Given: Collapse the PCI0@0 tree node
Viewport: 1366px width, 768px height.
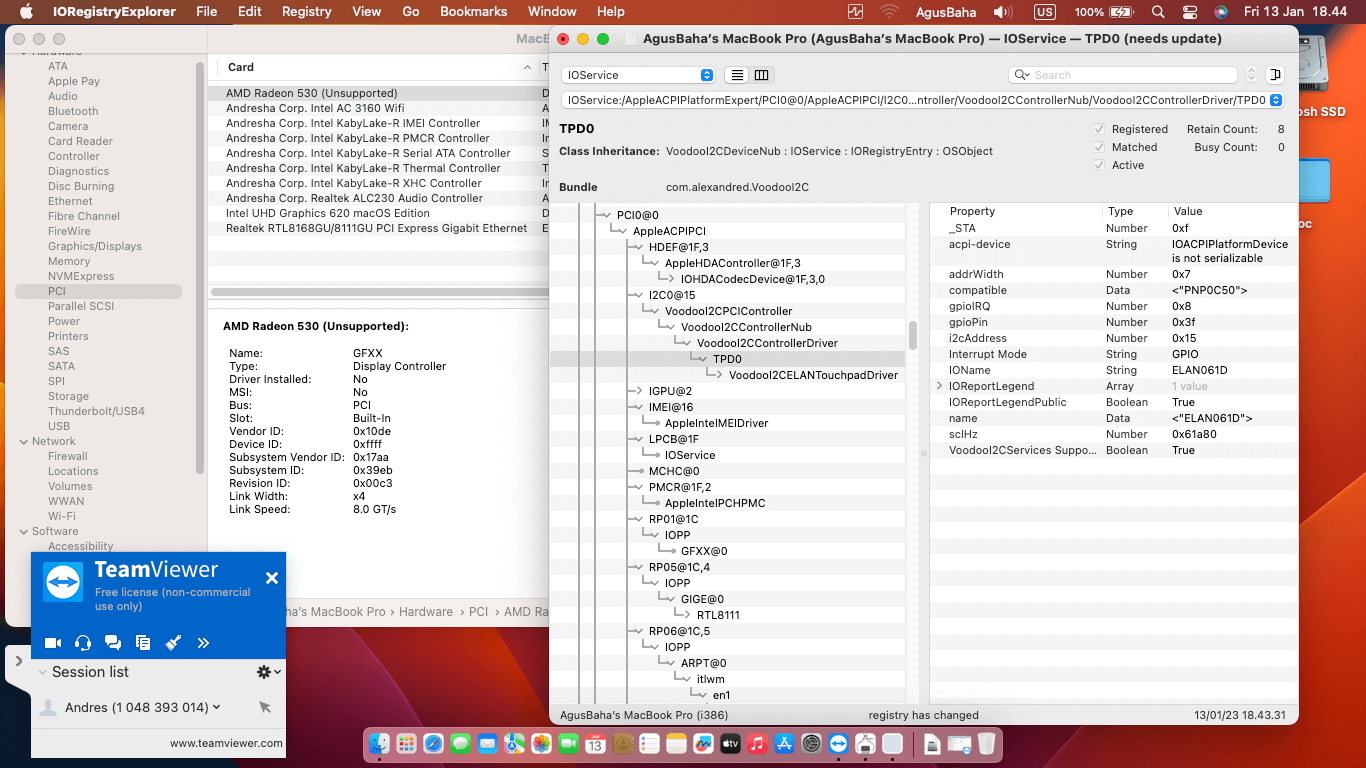Looking at the screenshot, I should coord(606,215).
